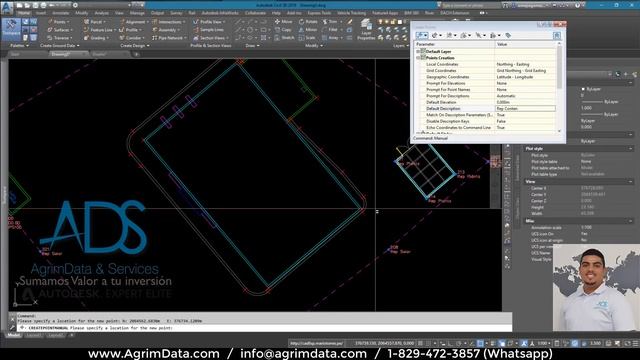This screenshot has height=360, width=640.
Task: Open the Points dropdown in Create Ground Data
Action: pyautogui.click(x=58, y=22)
